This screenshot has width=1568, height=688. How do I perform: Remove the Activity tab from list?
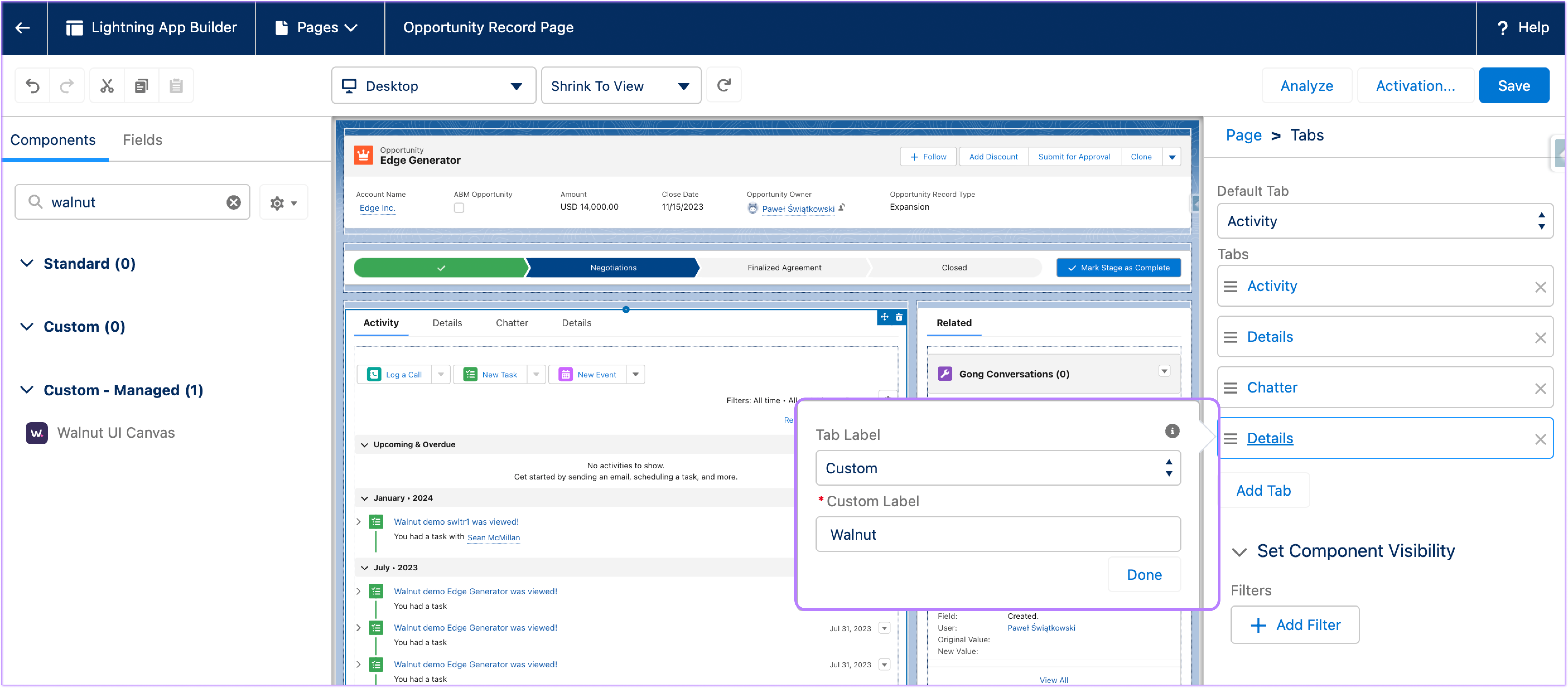tap(1540, 287)
